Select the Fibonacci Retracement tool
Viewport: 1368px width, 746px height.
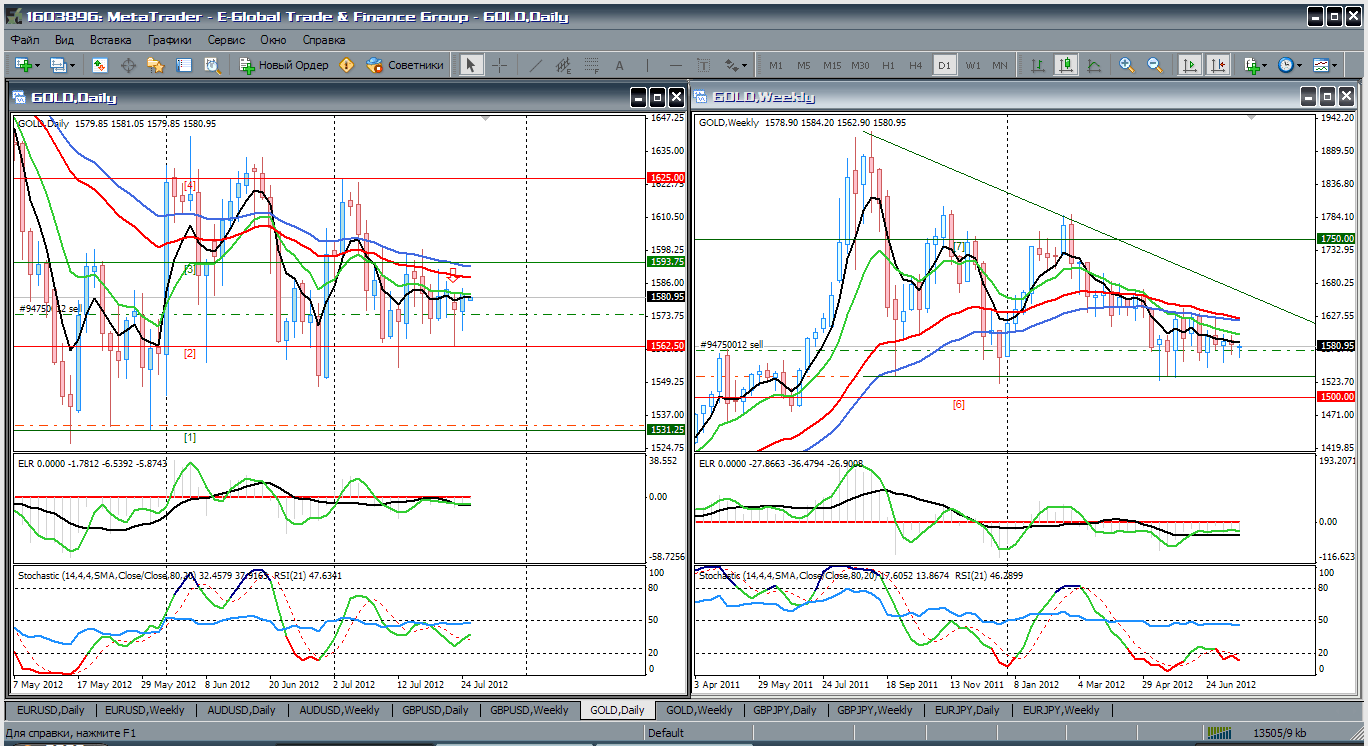pyautogui.click(x=591, y=65)
